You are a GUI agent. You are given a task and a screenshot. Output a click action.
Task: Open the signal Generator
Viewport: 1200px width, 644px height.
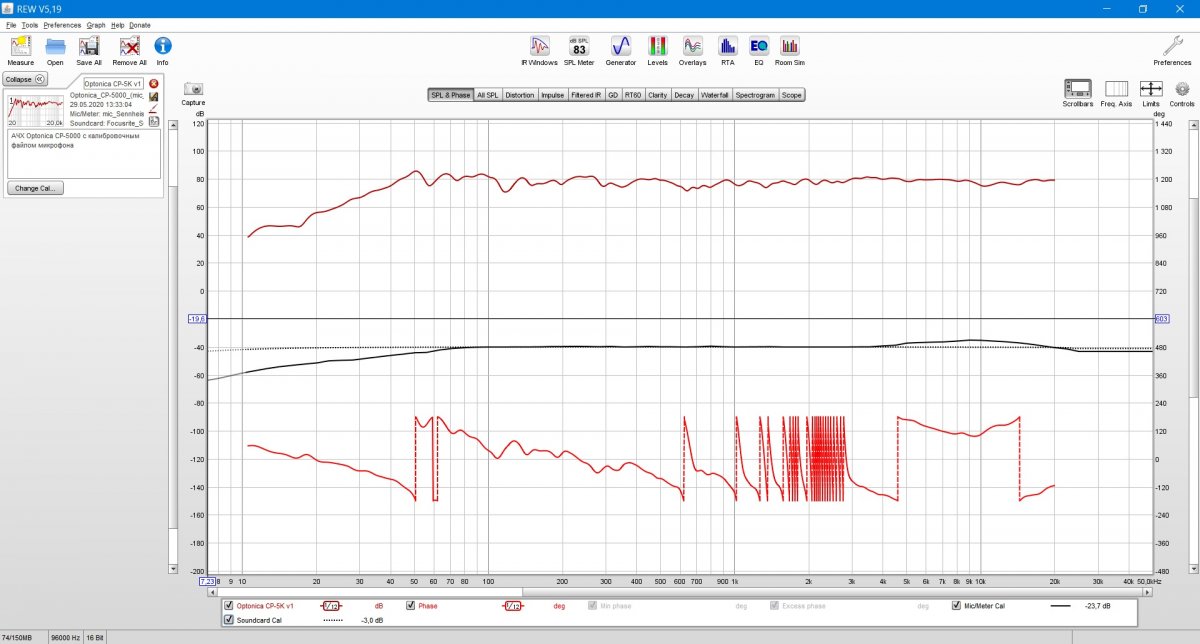620,50
